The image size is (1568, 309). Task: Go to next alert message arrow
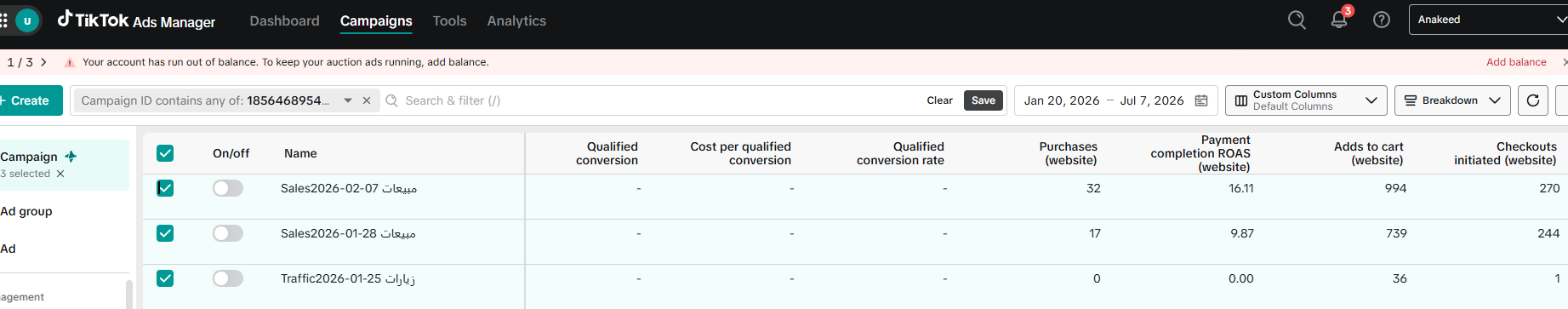click(x=43, y=62)
